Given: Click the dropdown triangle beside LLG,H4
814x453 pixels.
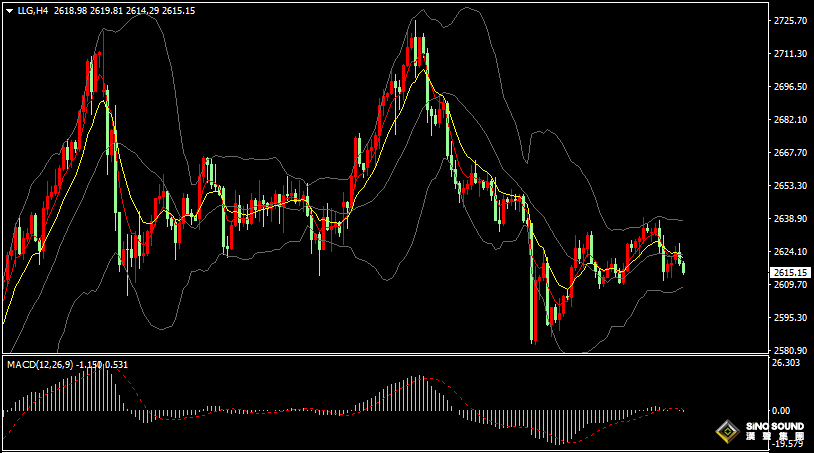Looking at the screenshot, I should pyautogui.click(x=9, y=10).
